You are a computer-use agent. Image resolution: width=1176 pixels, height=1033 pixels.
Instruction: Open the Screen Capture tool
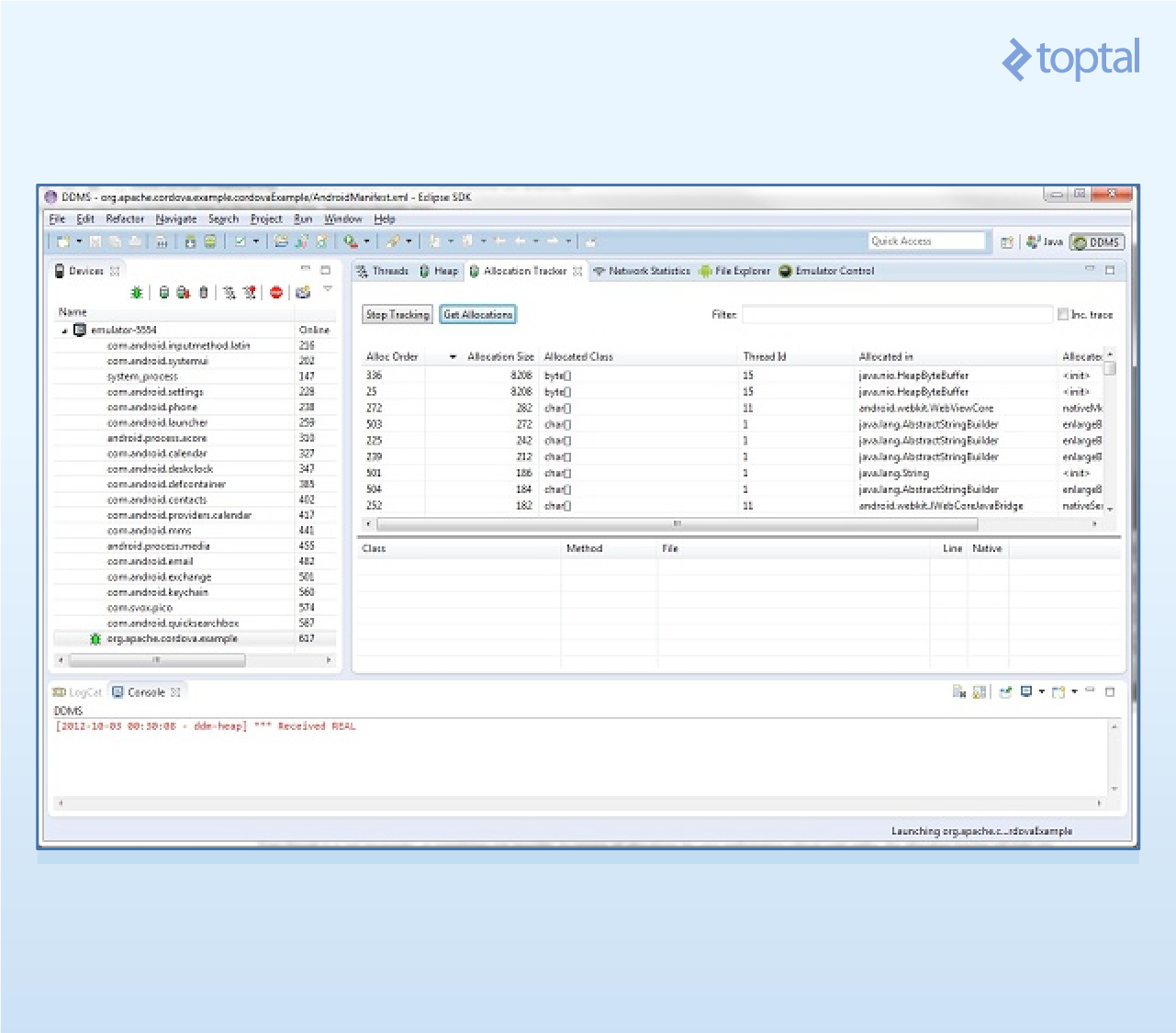301,292
